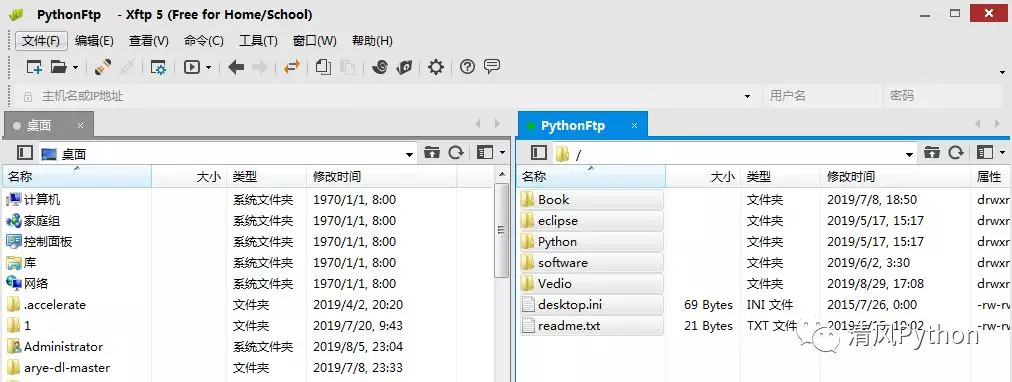
Task: Open the 窗口(W) menu
Action: [x=315, y=41]
